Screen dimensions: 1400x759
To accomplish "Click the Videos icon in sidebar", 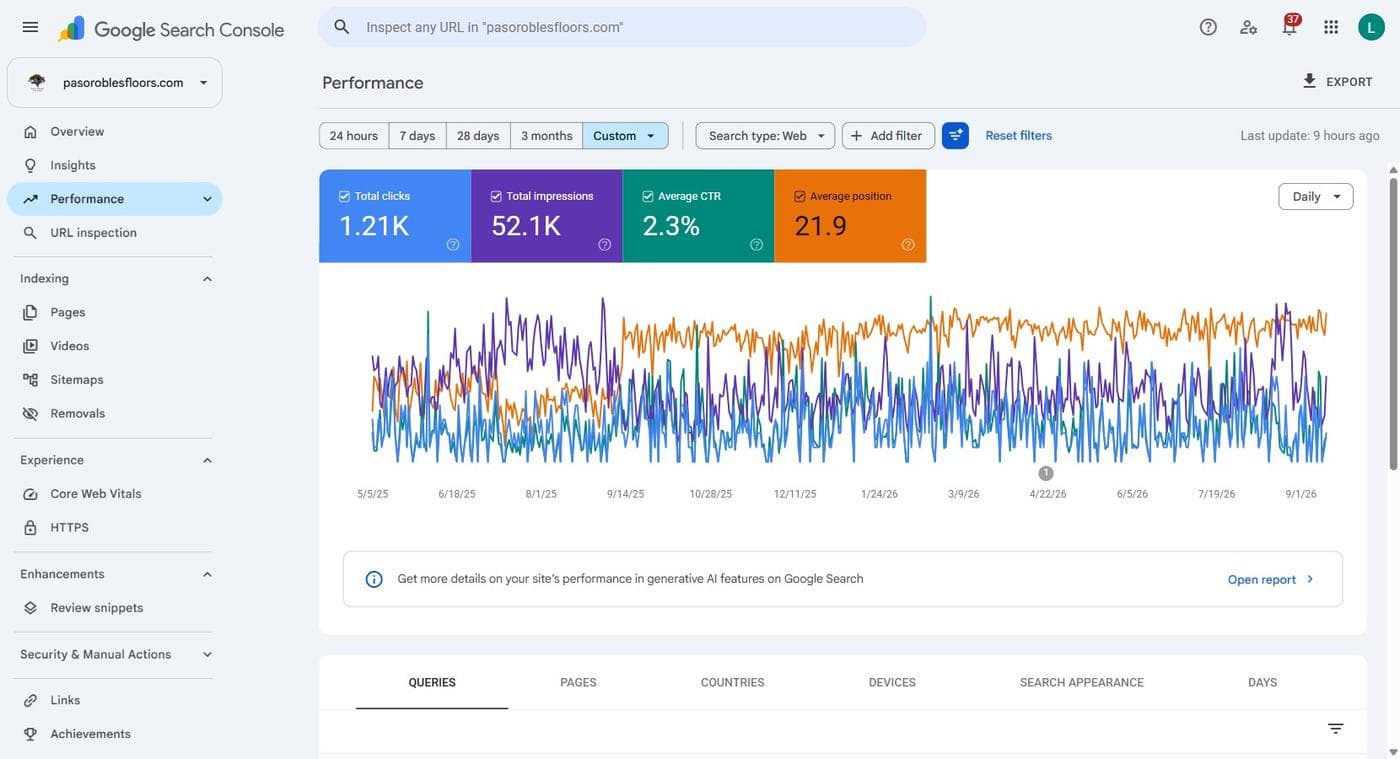I will pos(30,346).
